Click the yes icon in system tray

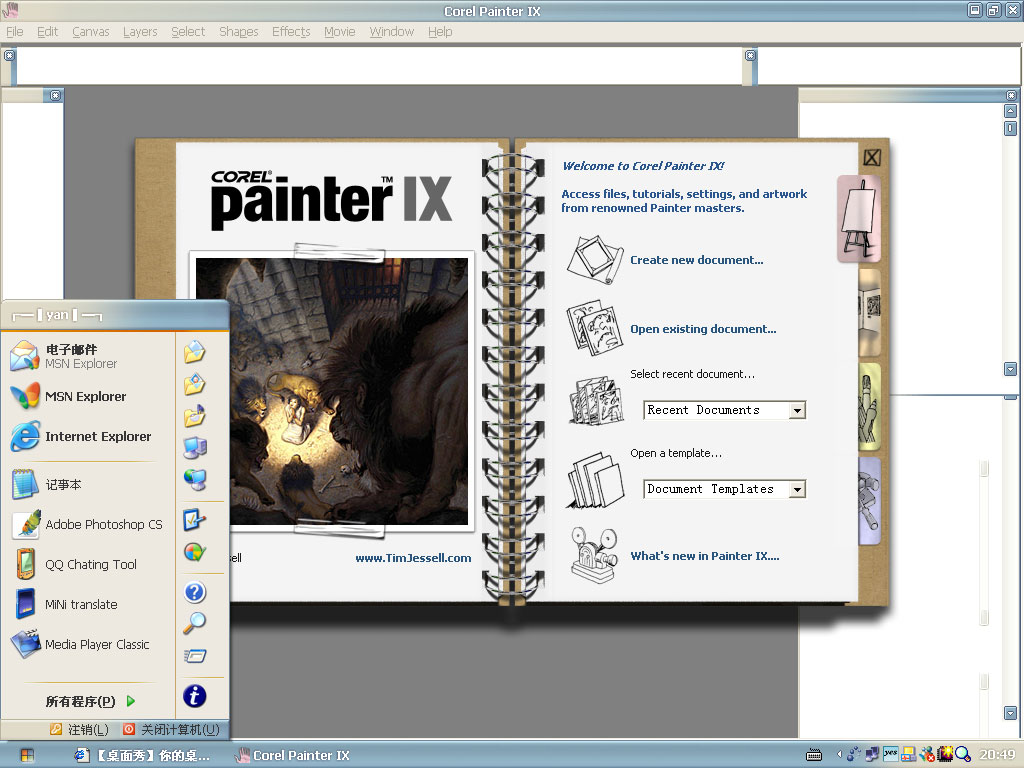click(890, 754)
